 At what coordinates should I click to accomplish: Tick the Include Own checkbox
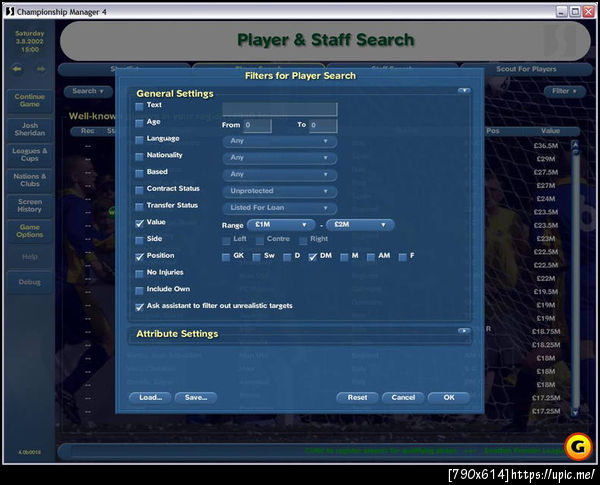coord(139,291)
